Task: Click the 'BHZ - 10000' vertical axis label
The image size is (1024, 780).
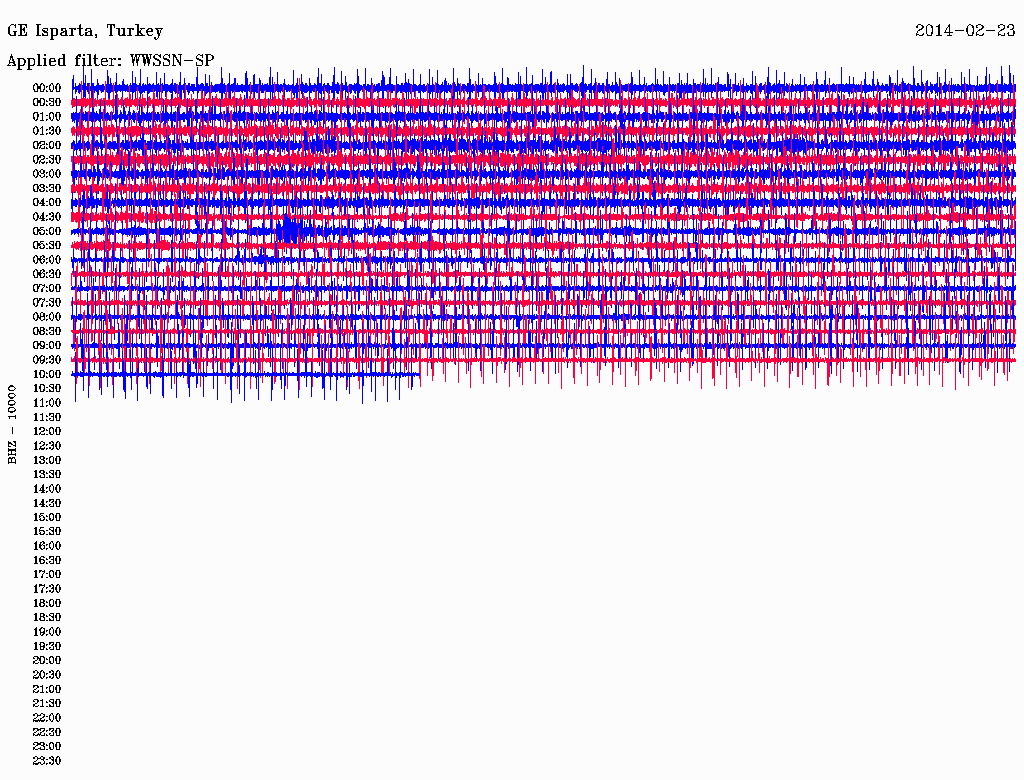Action: click(x=12, y=425)
